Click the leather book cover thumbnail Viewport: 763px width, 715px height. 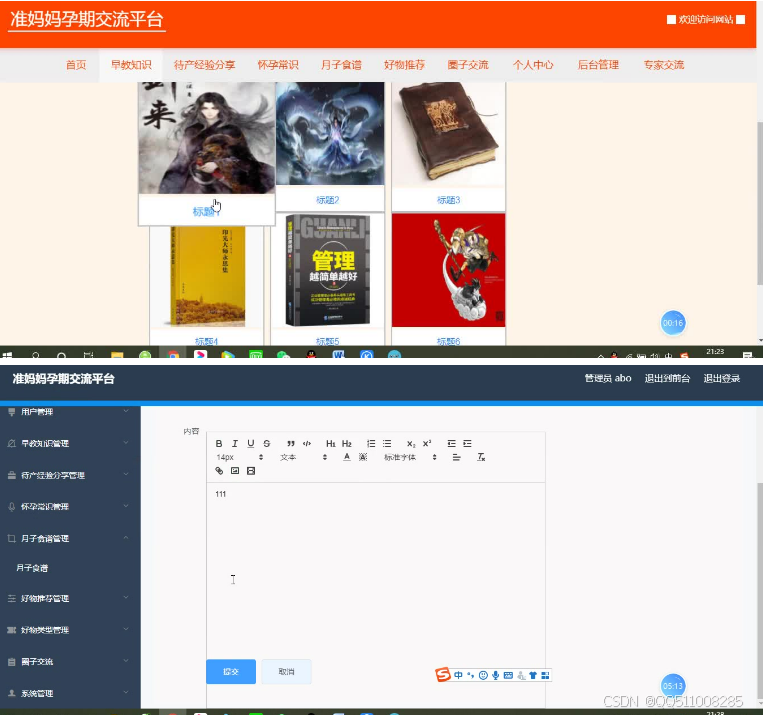point(448,134)
